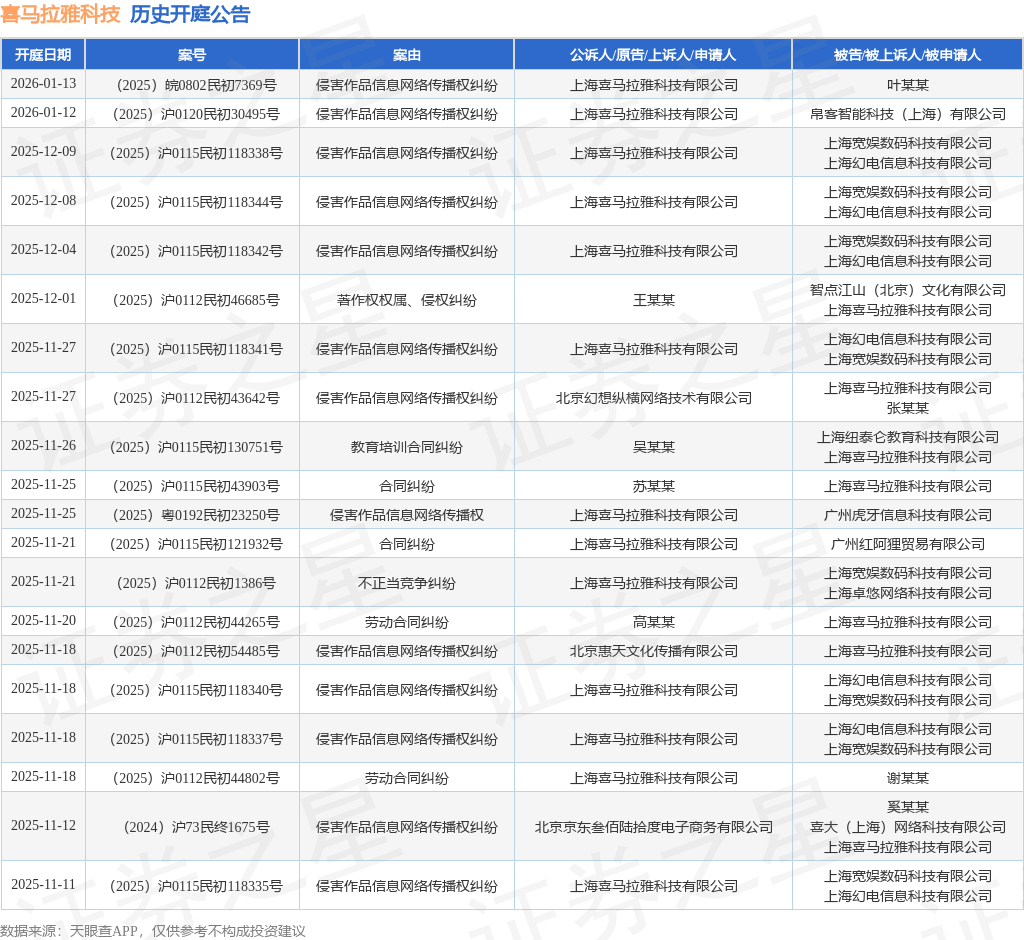The image size is (1024, 940).
Task: Click the 案由 column header
Action: (407, 55)
